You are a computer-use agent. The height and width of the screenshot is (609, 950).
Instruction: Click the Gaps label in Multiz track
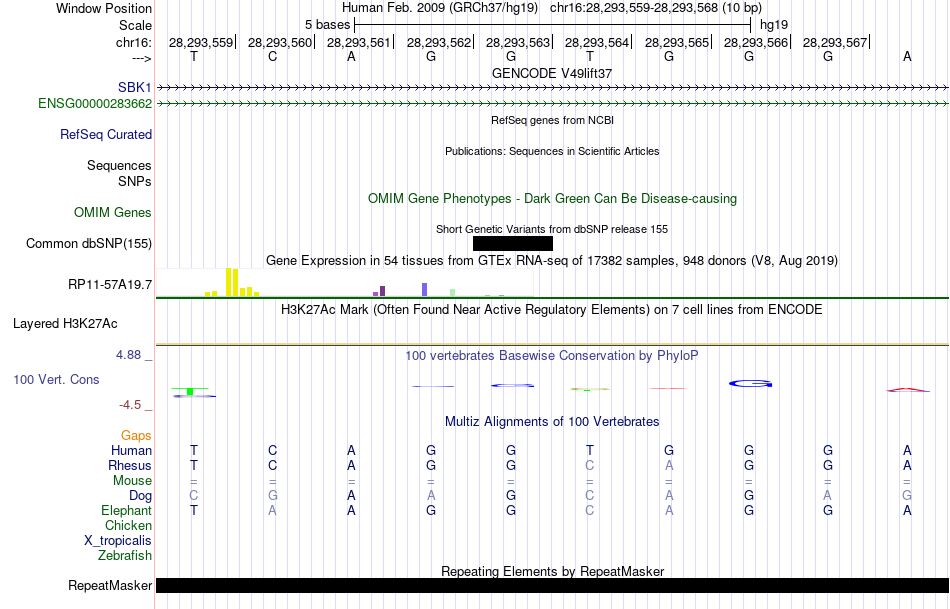[x=136, y=436]
